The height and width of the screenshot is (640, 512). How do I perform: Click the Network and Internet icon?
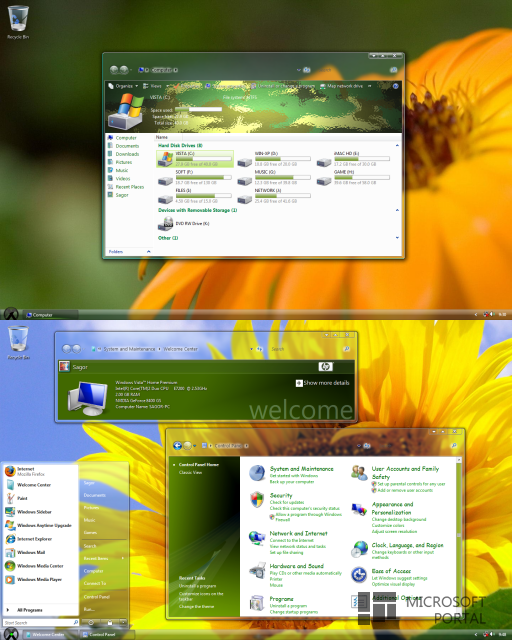(257, 538)
